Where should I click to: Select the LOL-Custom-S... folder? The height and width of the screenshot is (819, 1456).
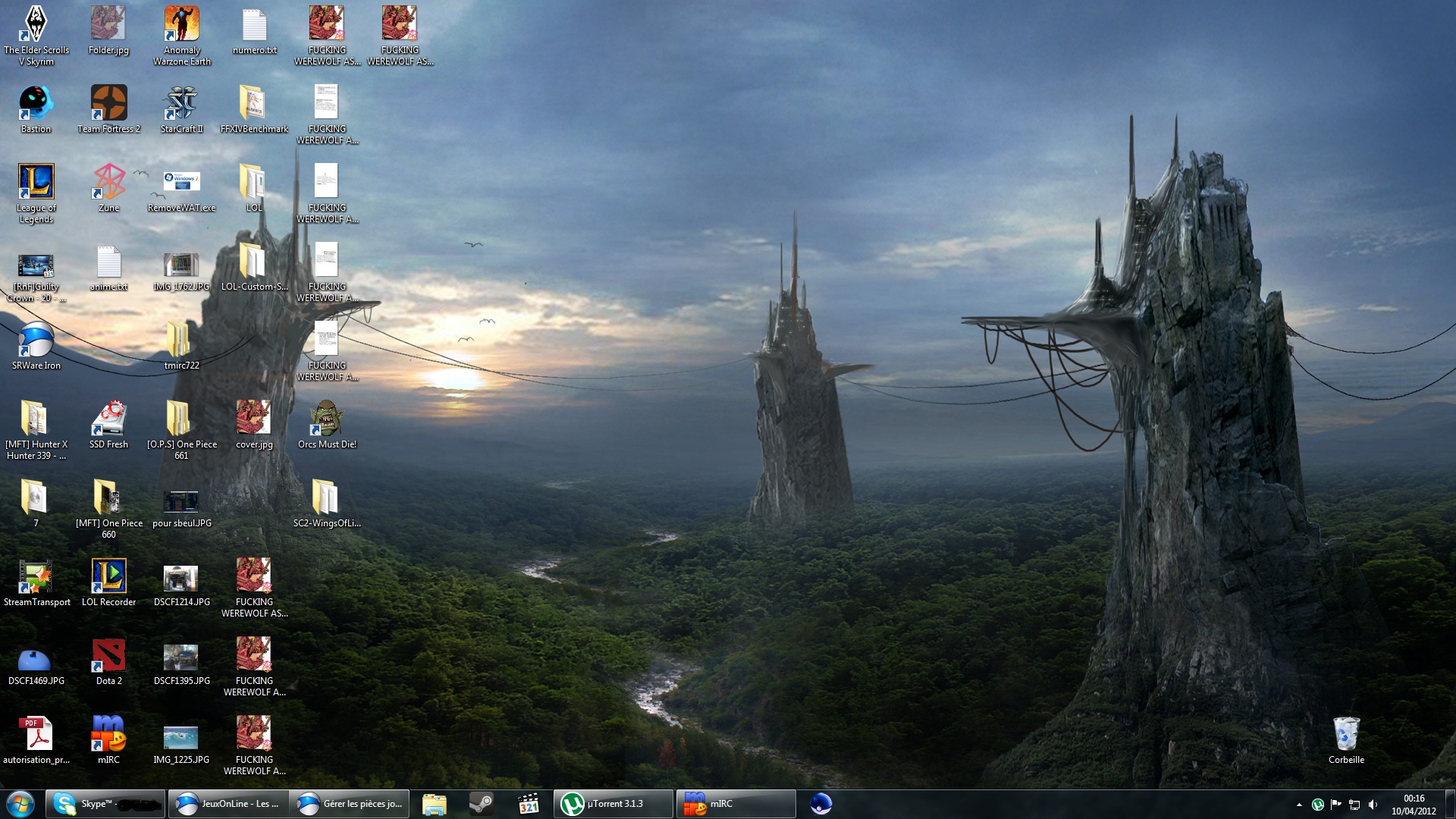(x=254, y=267)
